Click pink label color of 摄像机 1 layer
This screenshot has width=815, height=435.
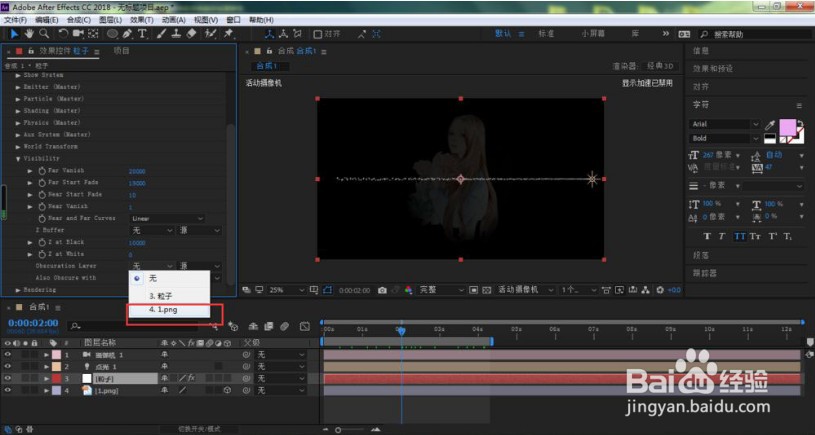[56, 354]
